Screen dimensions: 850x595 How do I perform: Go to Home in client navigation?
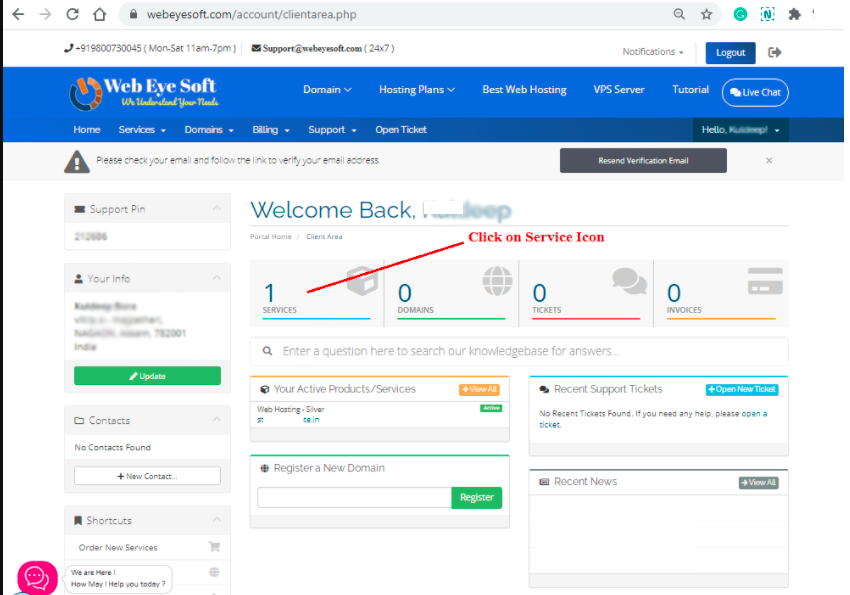click(87, 130)
